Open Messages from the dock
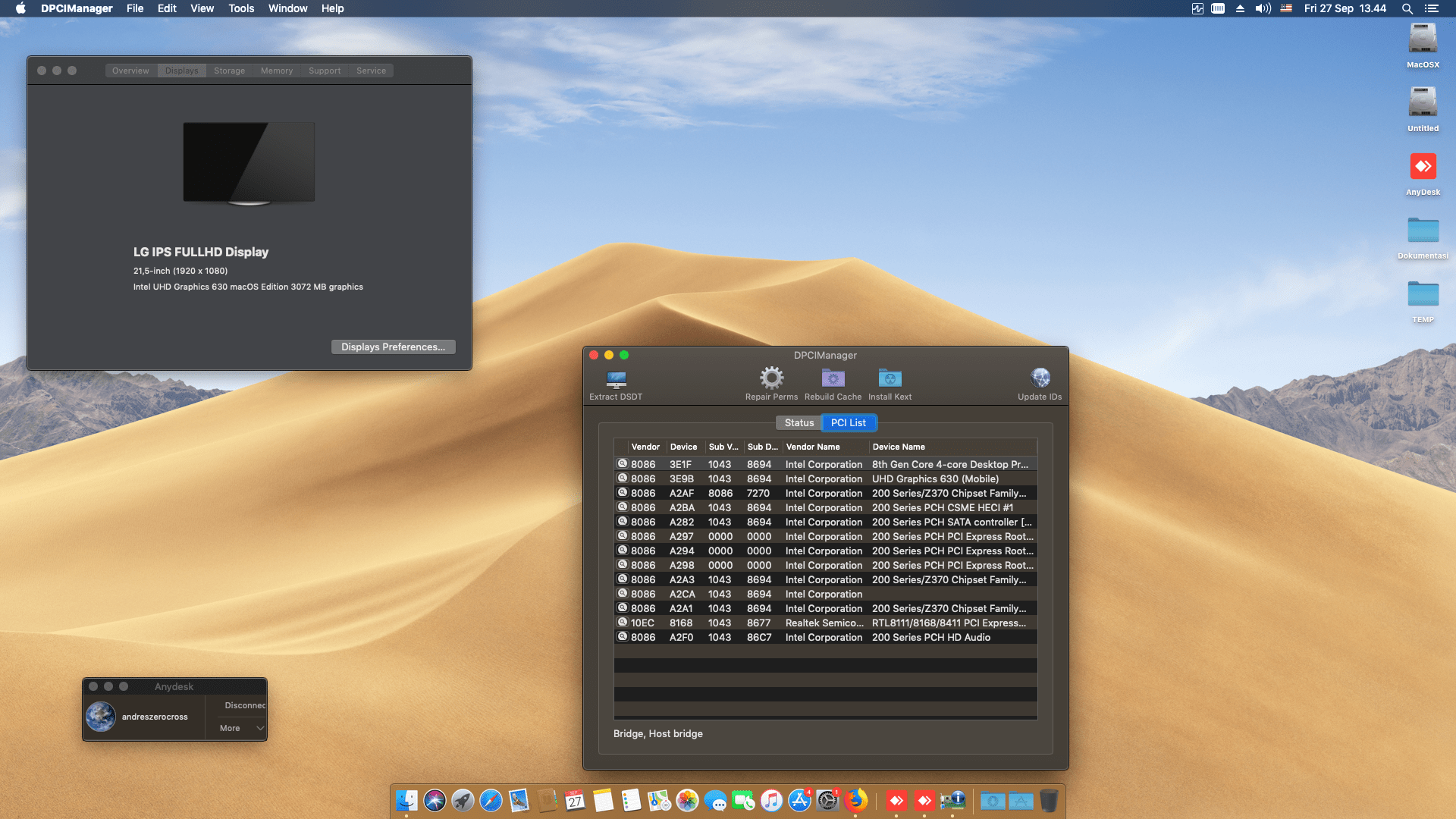Screen dimensions: 1456x819 [x=715, y=800]
